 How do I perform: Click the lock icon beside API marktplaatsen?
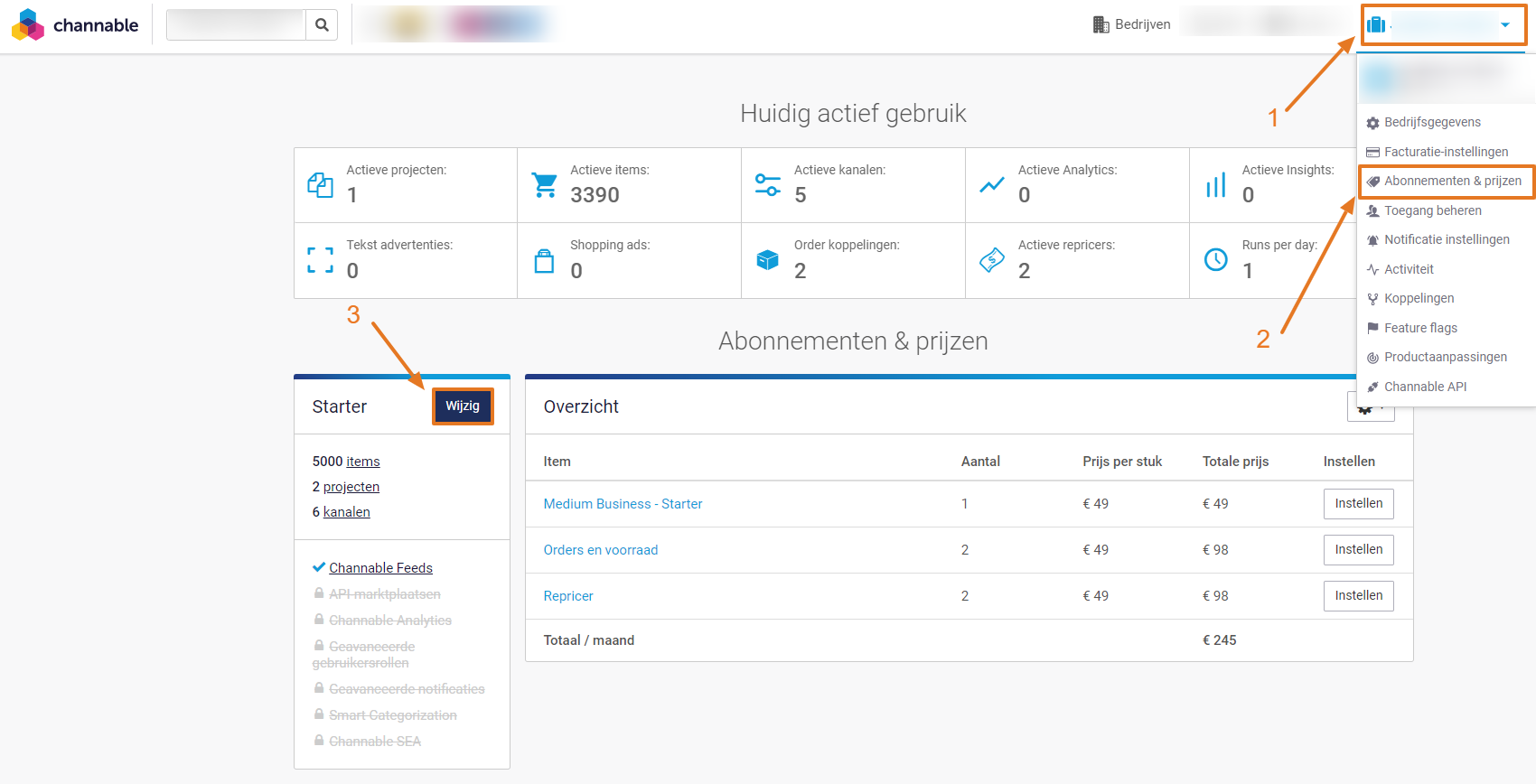point(319,593)
